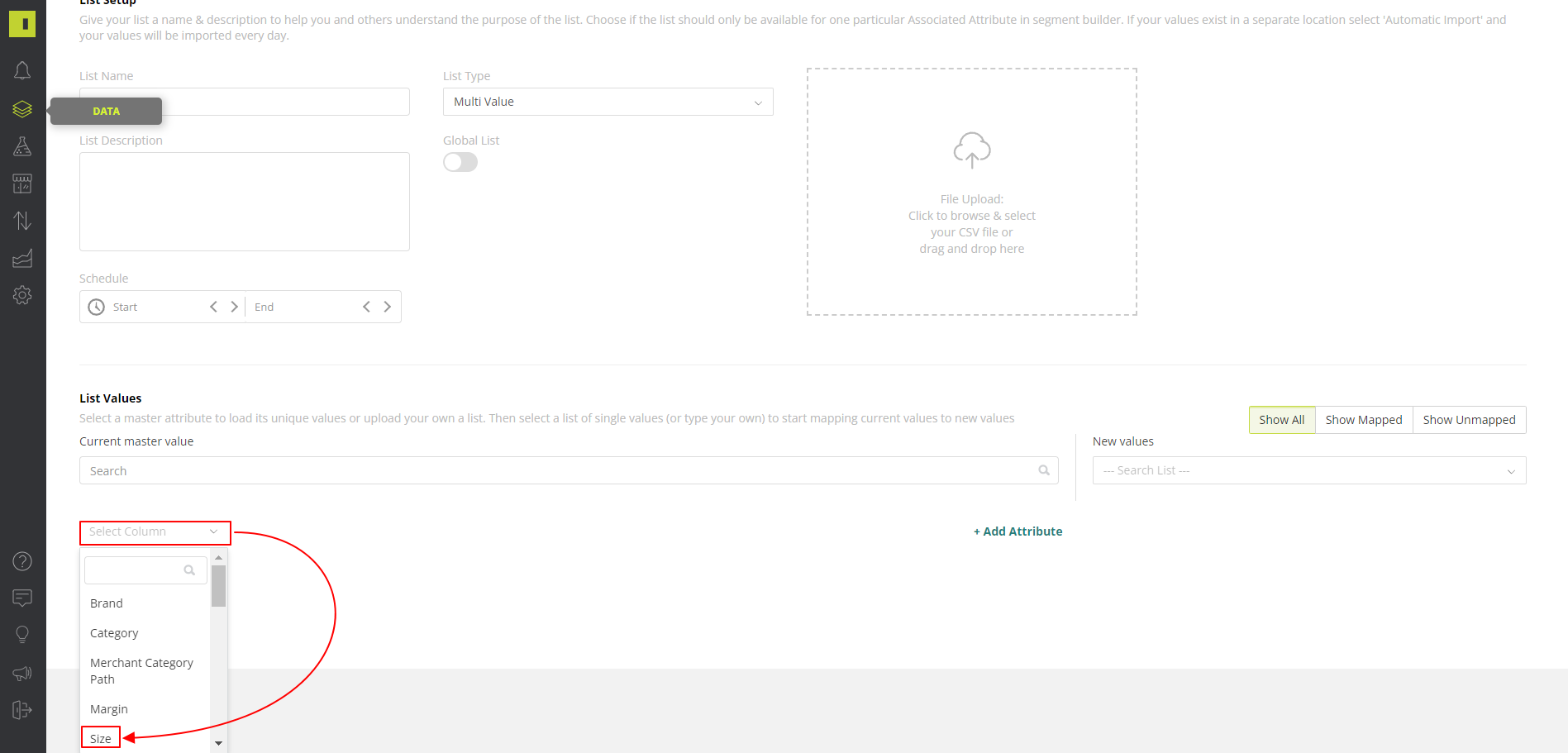1568x753 pixels.
Task: Select Show All filter tab
Action: click(x=1282, y=420)
